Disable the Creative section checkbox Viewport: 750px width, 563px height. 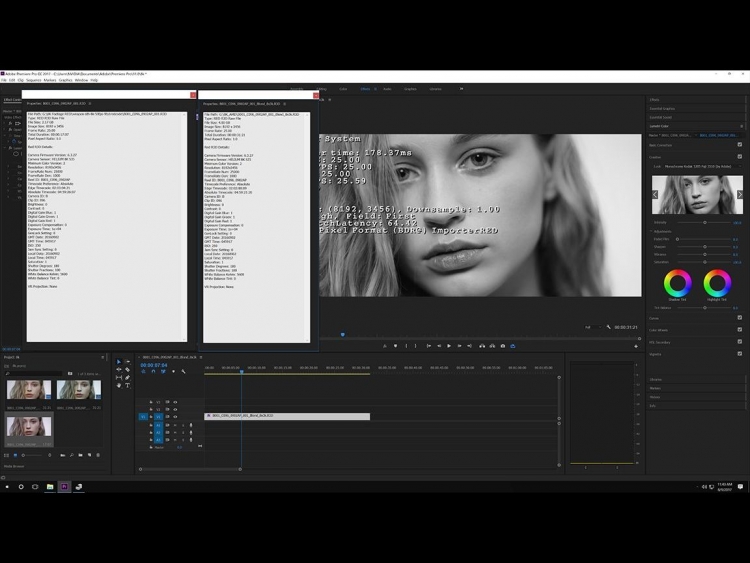(739, 157)
